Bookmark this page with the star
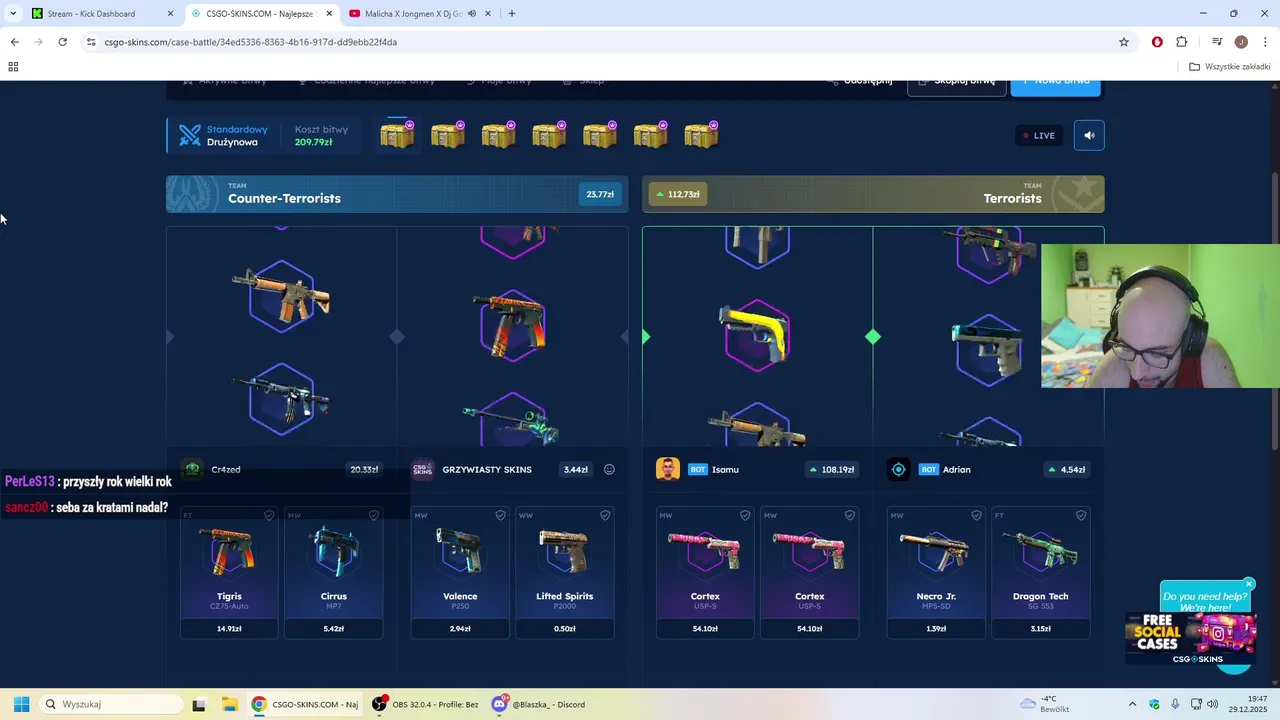 pos(1124,42)
